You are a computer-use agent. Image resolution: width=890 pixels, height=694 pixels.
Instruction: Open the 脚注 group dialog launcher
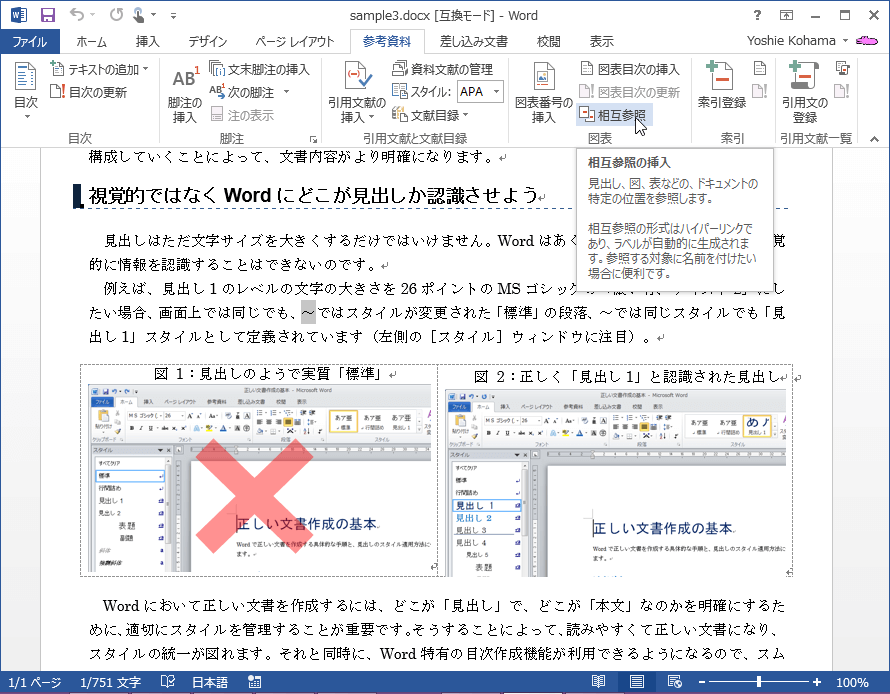click(313, 139)
